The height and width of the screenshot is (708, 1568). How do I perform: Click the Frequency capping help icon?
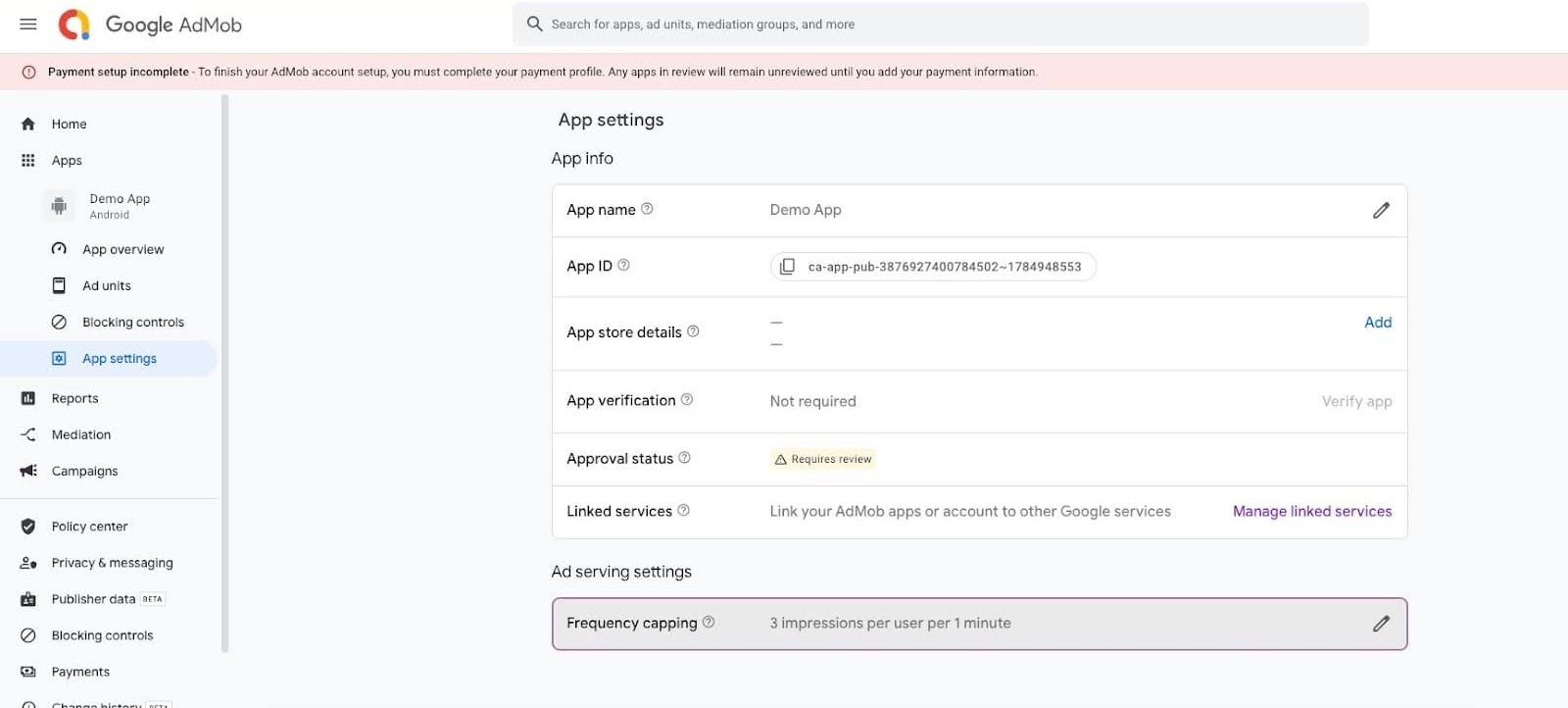click(x=709, y=622)
